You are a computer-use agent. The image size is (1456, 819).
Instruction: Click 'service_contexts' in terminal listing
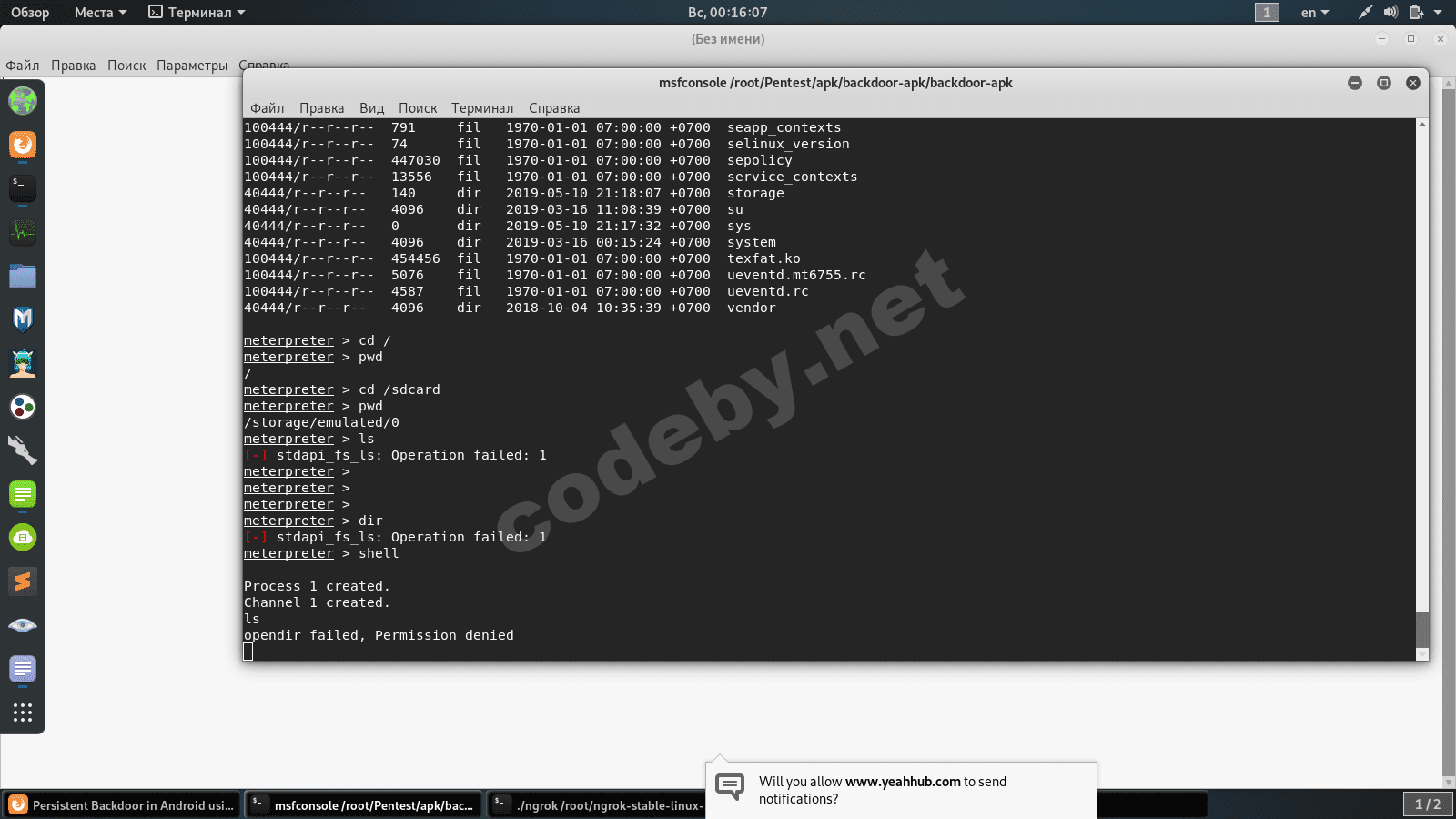[x=793, y=177]
